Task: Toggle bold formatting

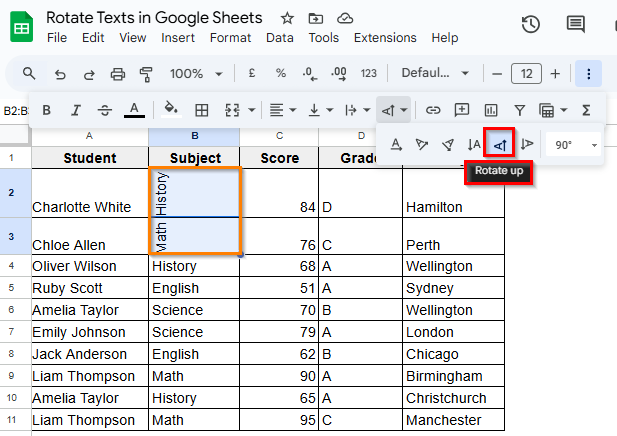Action: point(46,110)
